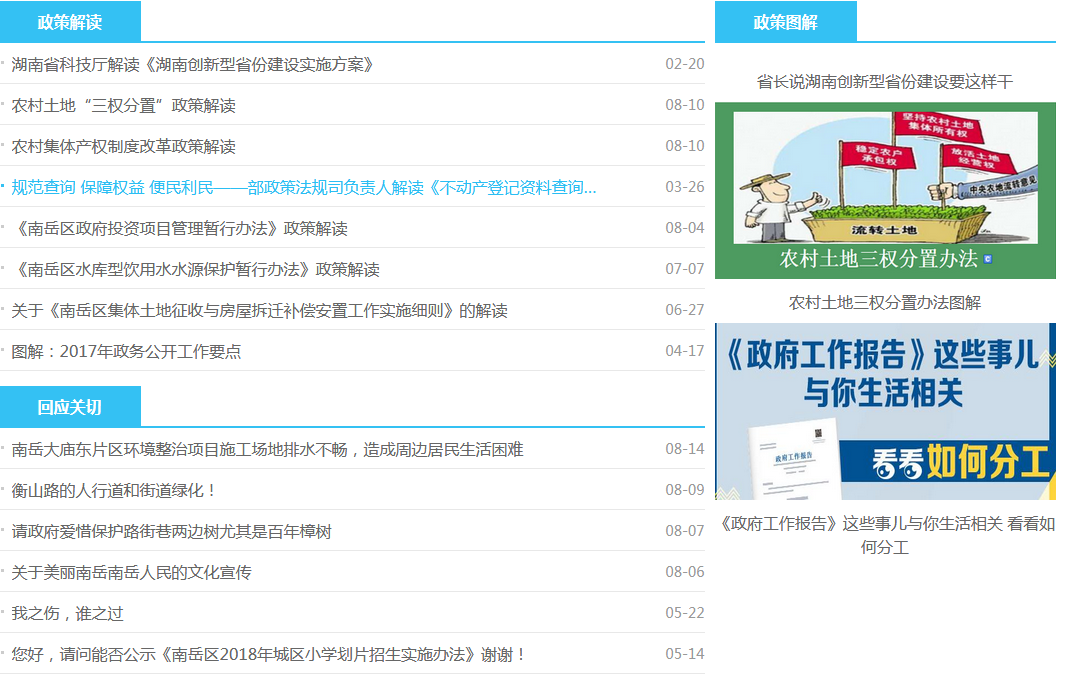Click date 04-17 beside 图解：2017年政务公开
The width and height of the screenshot is (1069, 676).
[x=684, y=351]
